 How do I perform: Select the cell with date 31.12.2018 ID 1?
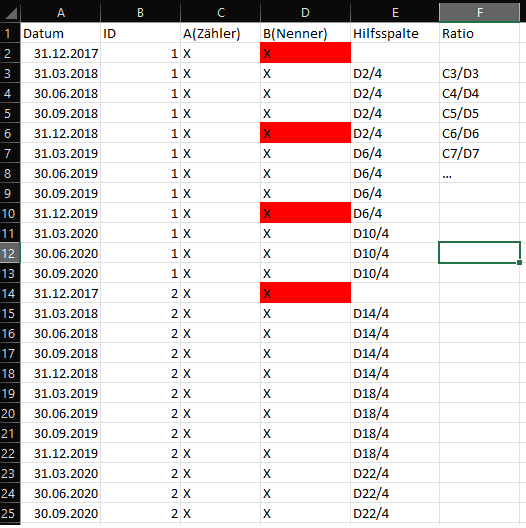pyautogui.click(x=61, y=133)
